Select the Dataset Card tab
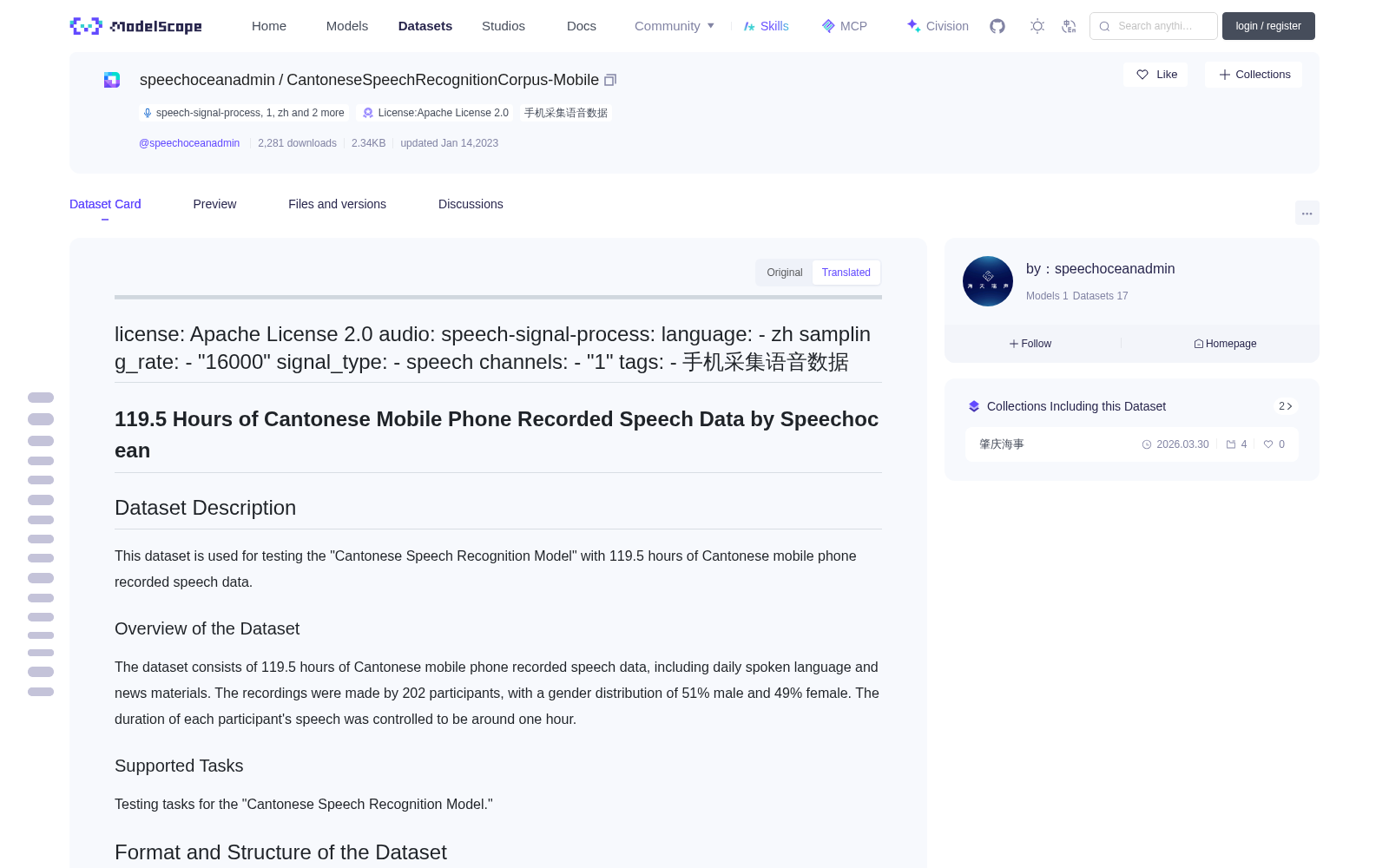The height and width of the screenshot is (868, 1389). pos(105,204)
